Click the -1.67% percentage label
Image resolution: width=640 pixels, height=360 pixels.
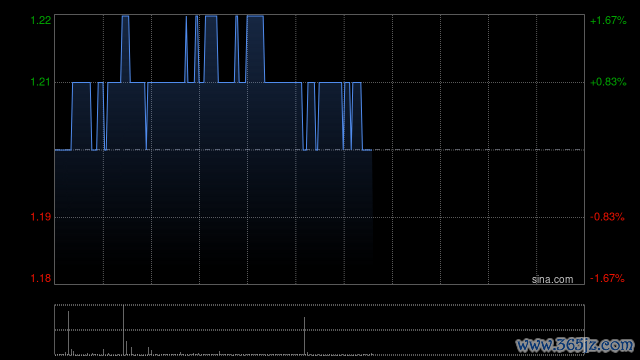pos(607,278)
